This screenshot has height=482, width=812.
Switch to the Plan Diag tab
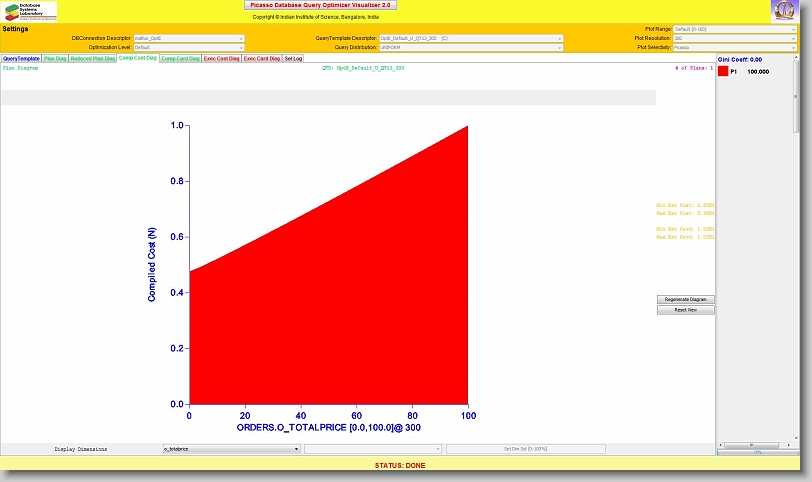[55, 59]
